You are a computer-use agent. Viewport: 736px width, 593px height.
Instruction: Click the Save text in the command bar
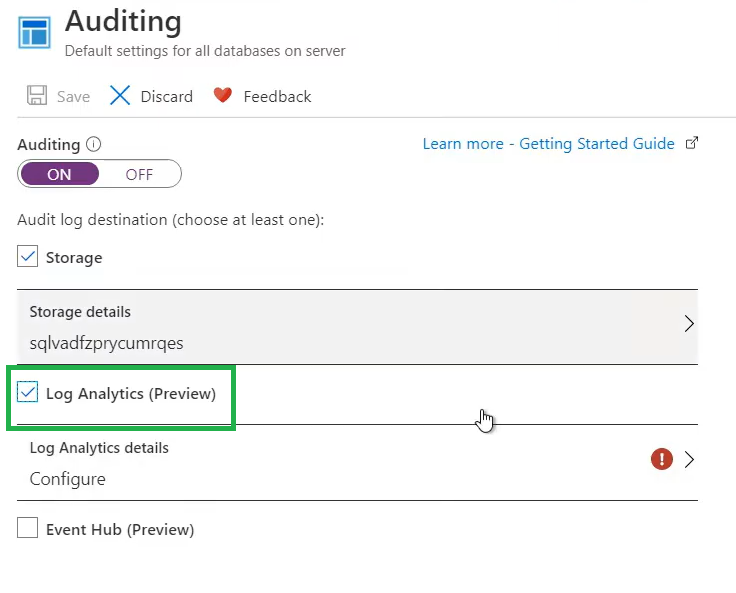click(x=73, y=97)
